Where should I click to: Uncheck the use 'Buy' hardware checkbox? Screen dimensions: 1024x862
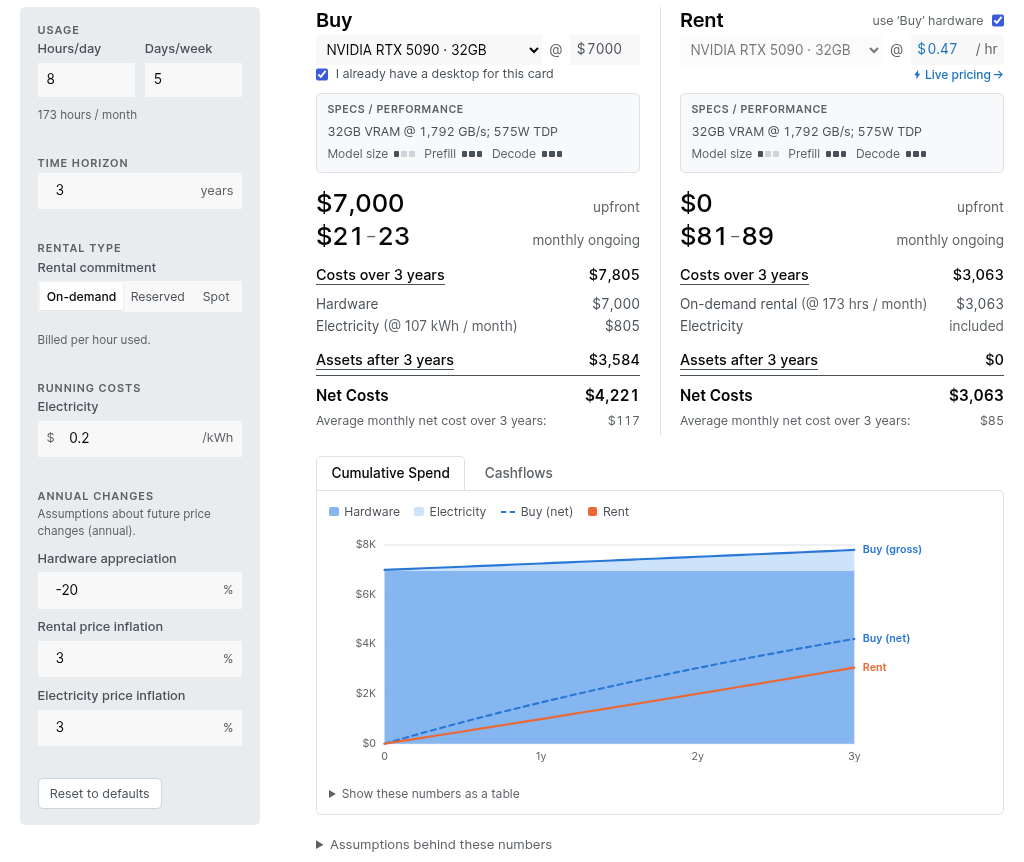click(x=998, y=20)
